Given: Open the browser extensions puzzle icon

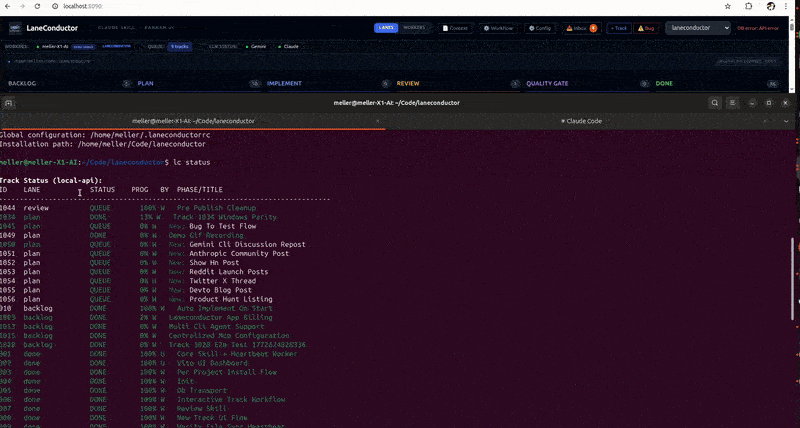Looking at the screenshot, I should click(x=749, y=8).
